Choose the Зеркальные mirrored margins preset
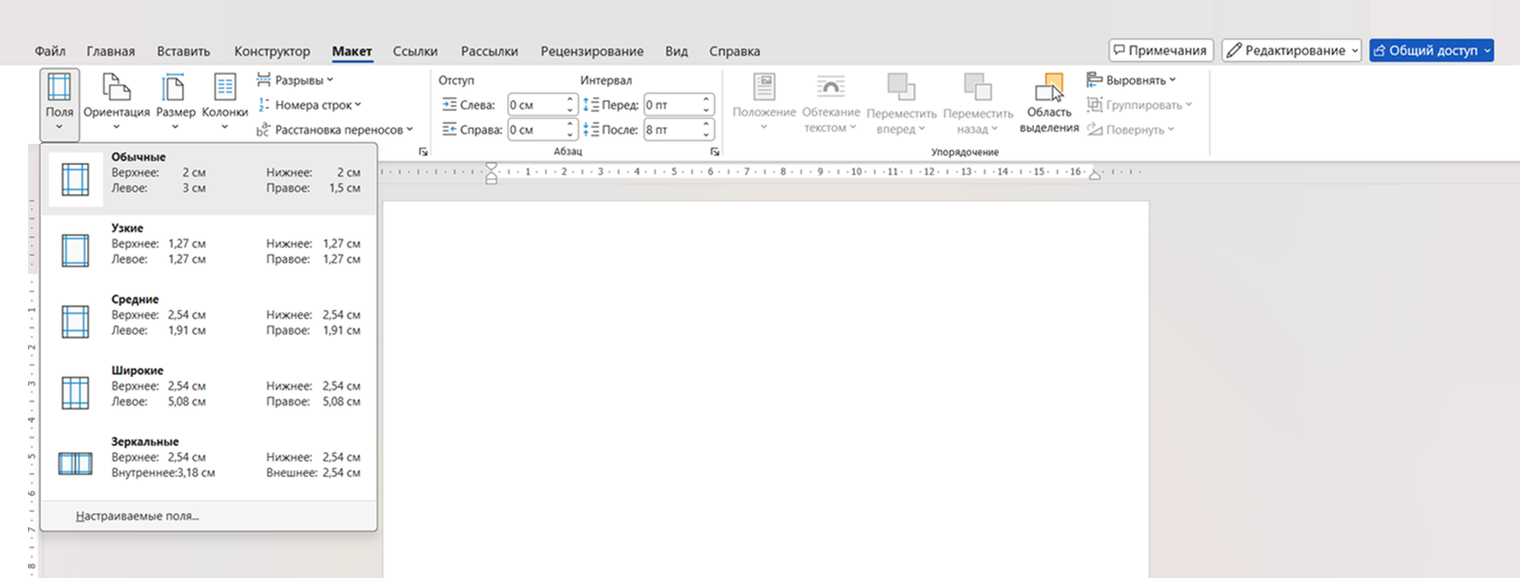1520x578 pixels. [x=209, y=458]
